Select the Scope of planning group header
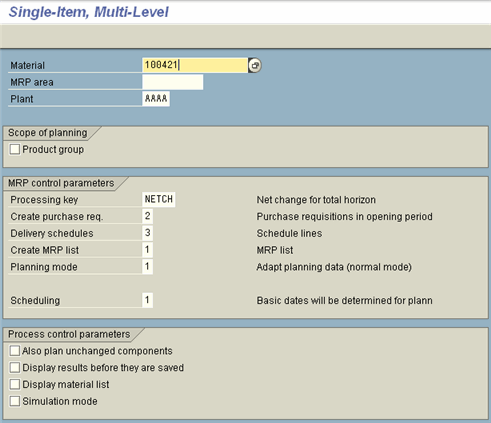The image size is (491, 423). pyautogui.click(x=48, y=133)
